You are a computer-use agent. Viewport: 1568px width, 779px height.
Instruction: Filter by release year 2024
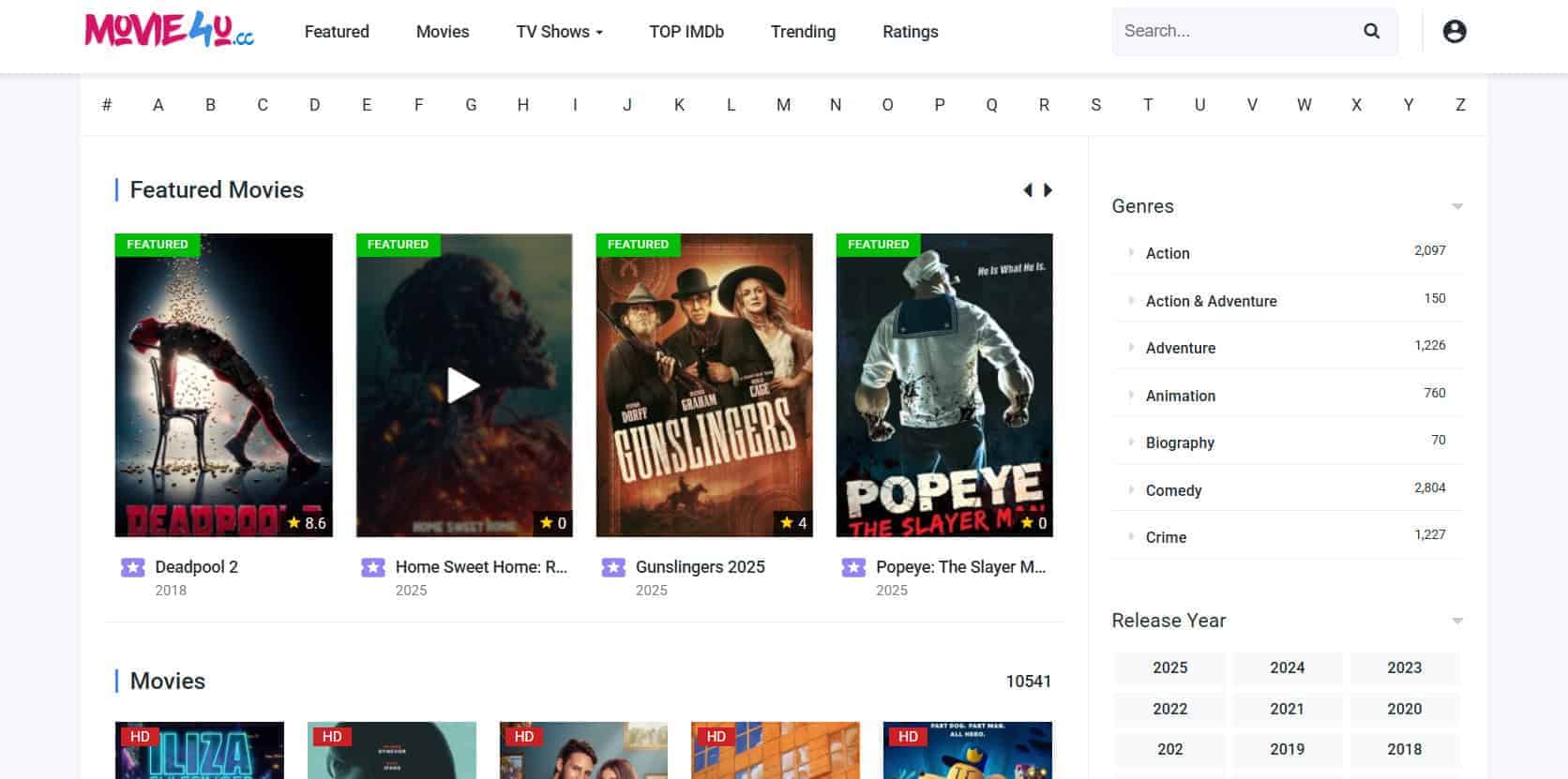1287,667
